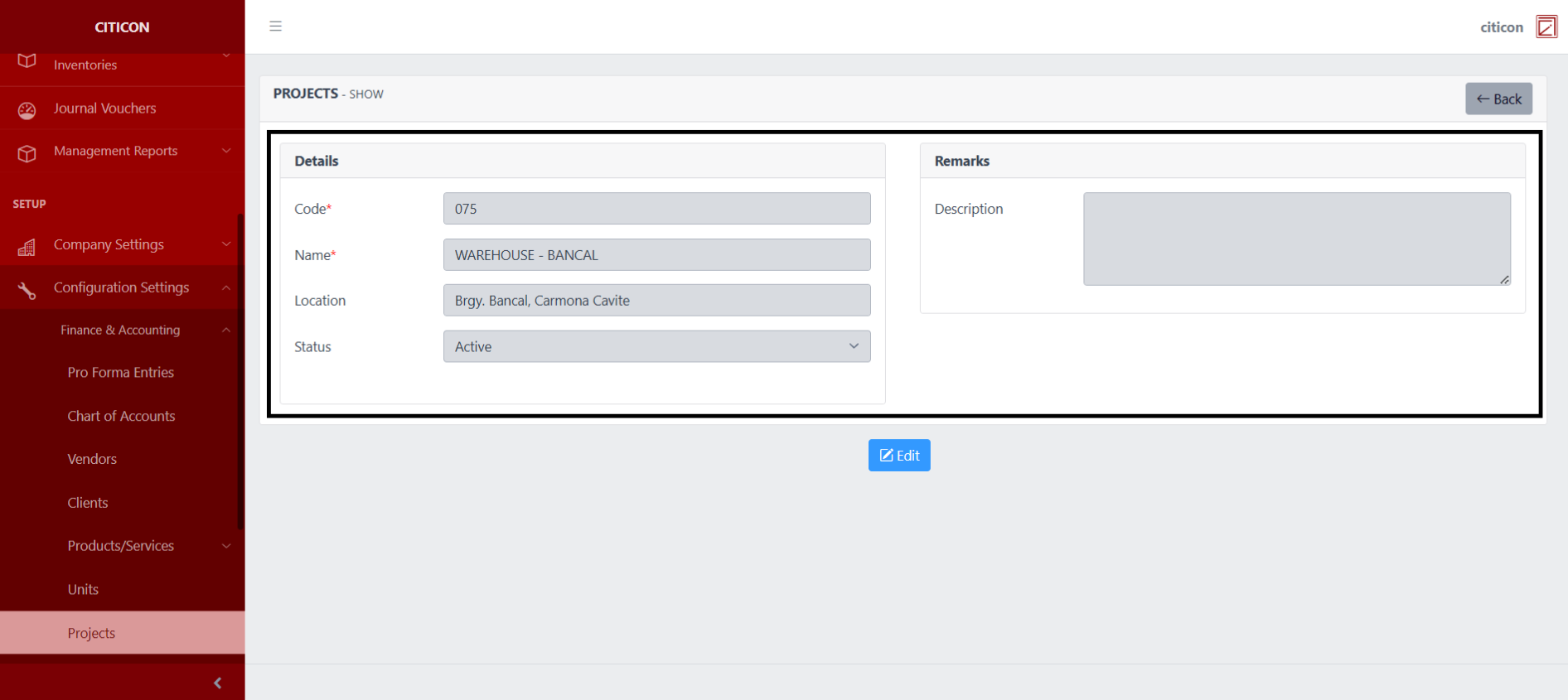Screen dimensions: 1568x700
Task: Expand the Products/Services submenu
Action: [x=226, y=546]
